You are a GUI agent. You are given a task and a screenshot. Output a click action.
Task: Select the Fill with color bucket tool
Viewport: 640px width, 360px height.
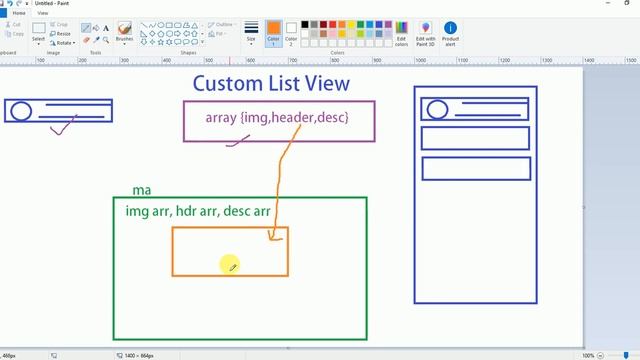96,28
